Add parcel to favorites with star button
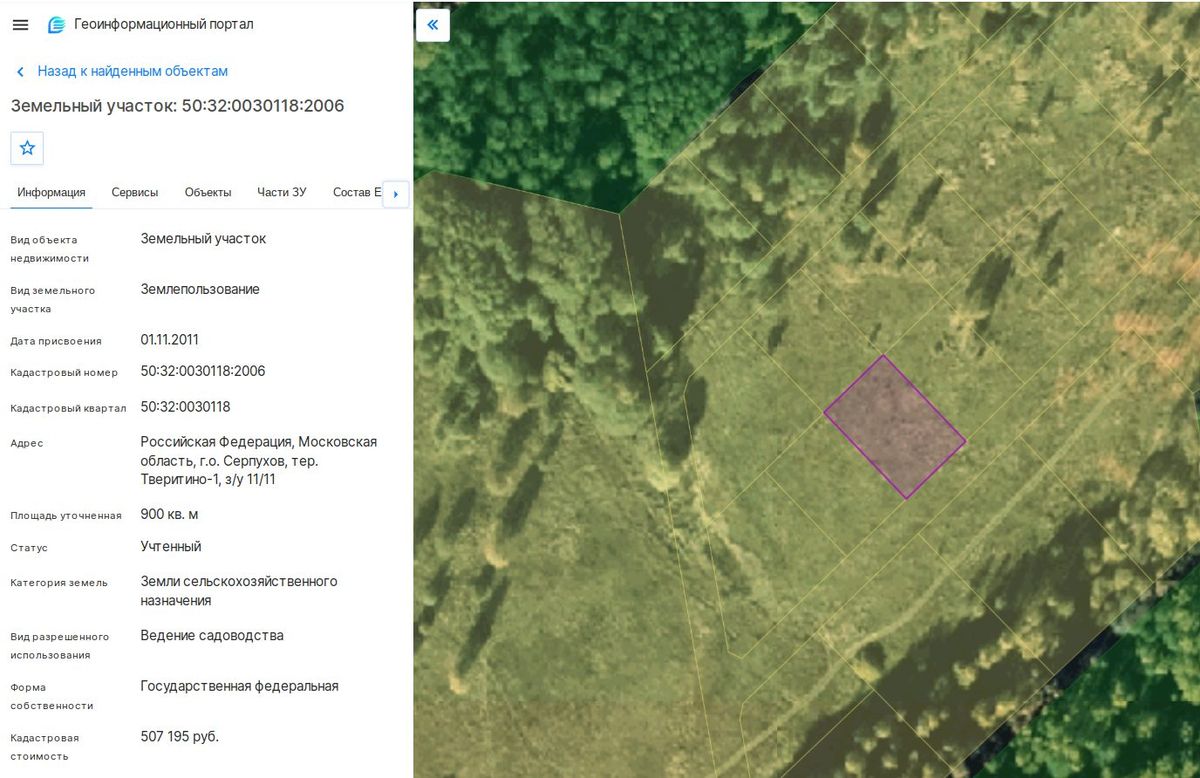Screen dimensions: 1200x778 tap(27, 148)
